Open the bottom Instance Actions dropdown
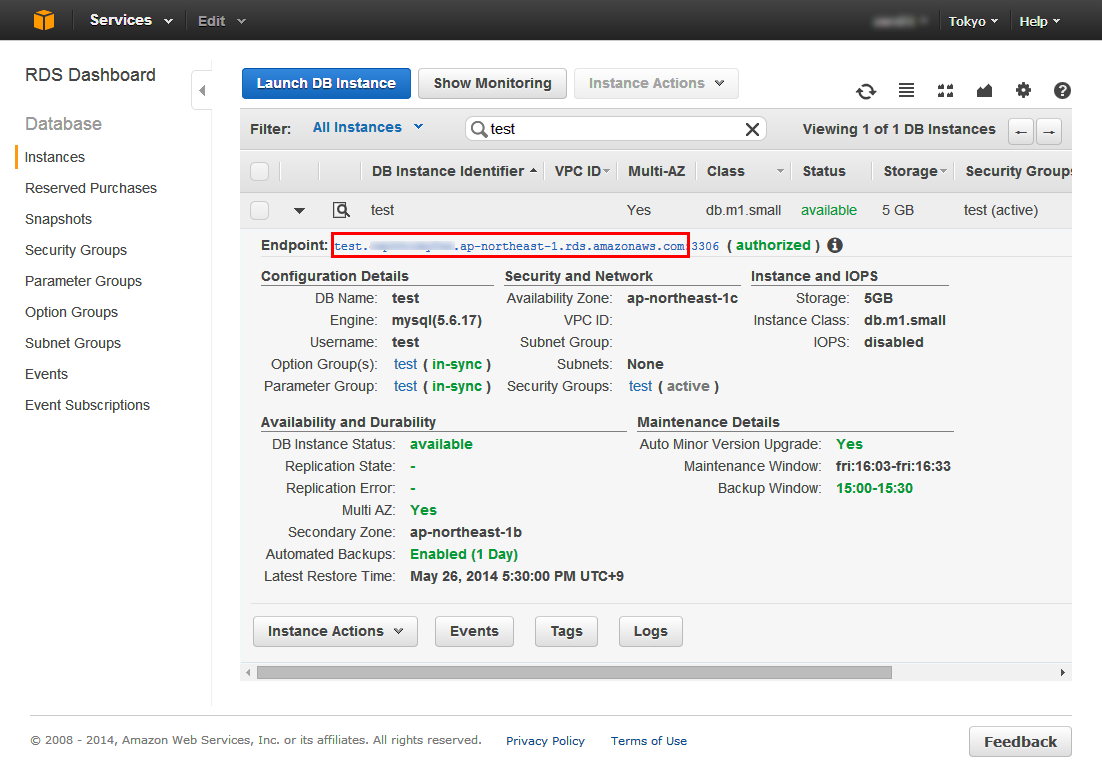 click(x=335, y=631)
